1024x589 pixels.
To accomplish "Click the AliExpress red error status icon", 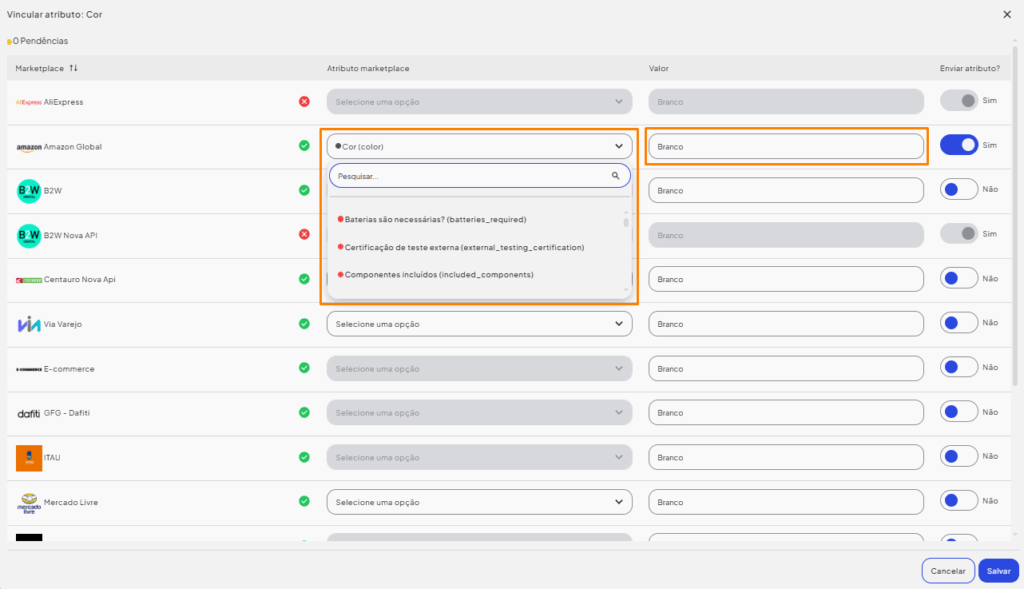I will (x=304, y=101).
